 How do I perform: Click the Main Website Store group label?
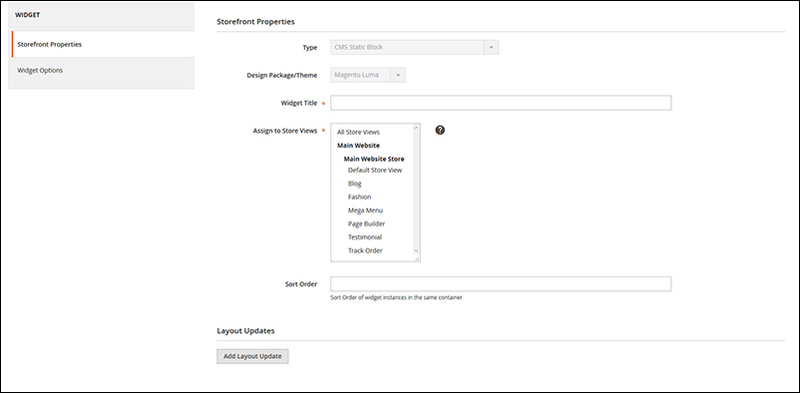[x=374, y=159]
